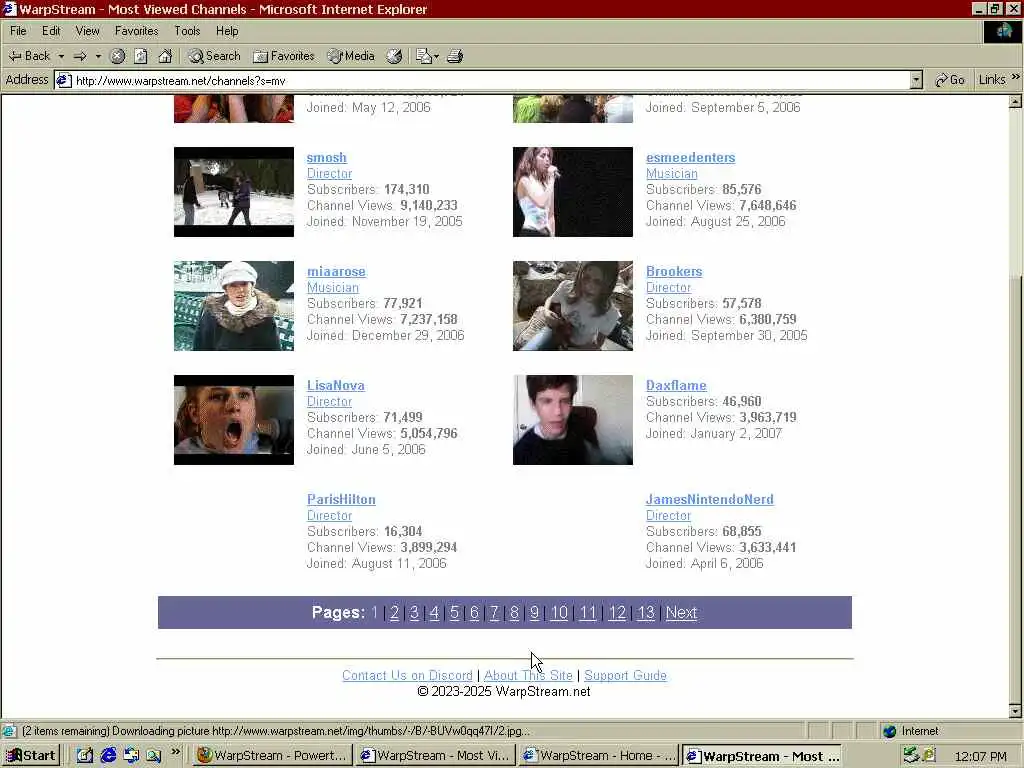Open the ParisHilton channel link
Viewport: 1024px width, 768px height.
[x=341, y=500]
